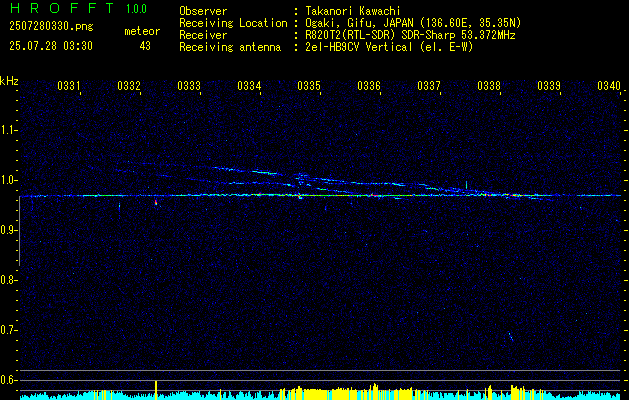
Task: Click the 0.6 kHz axis label
Action: (x=8, y=380)
